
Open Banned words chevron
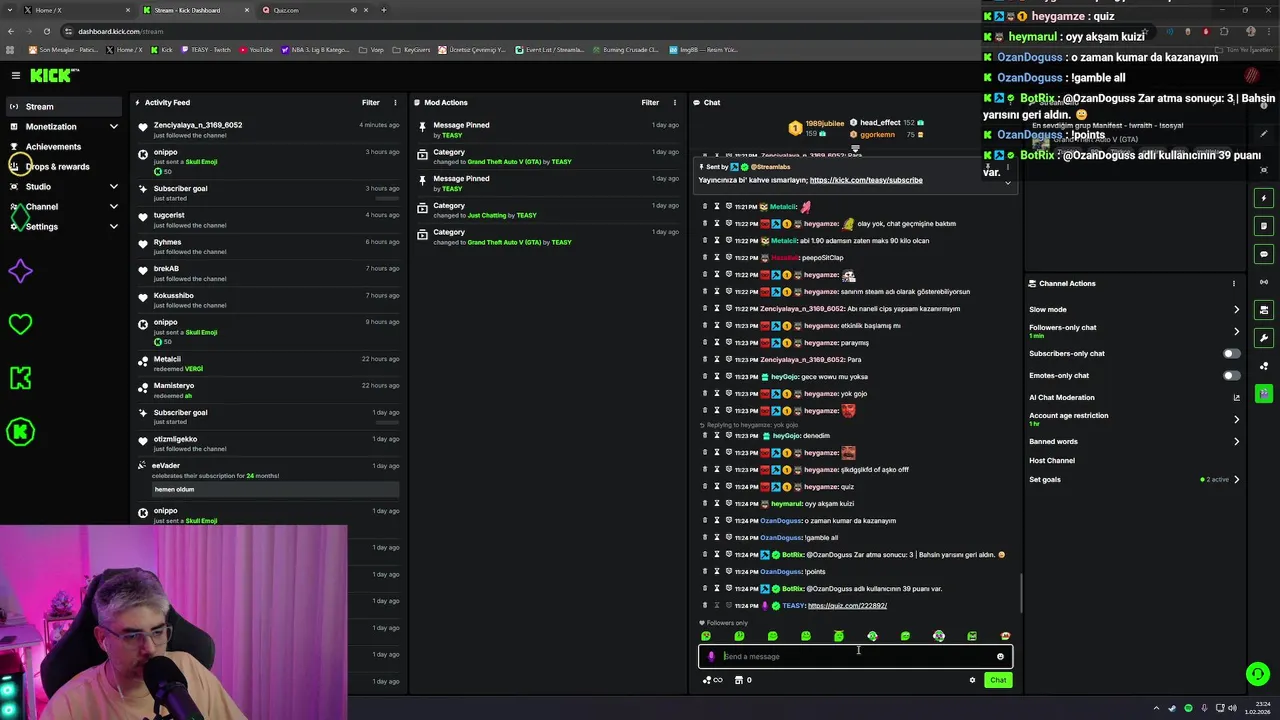[1236, 441]
